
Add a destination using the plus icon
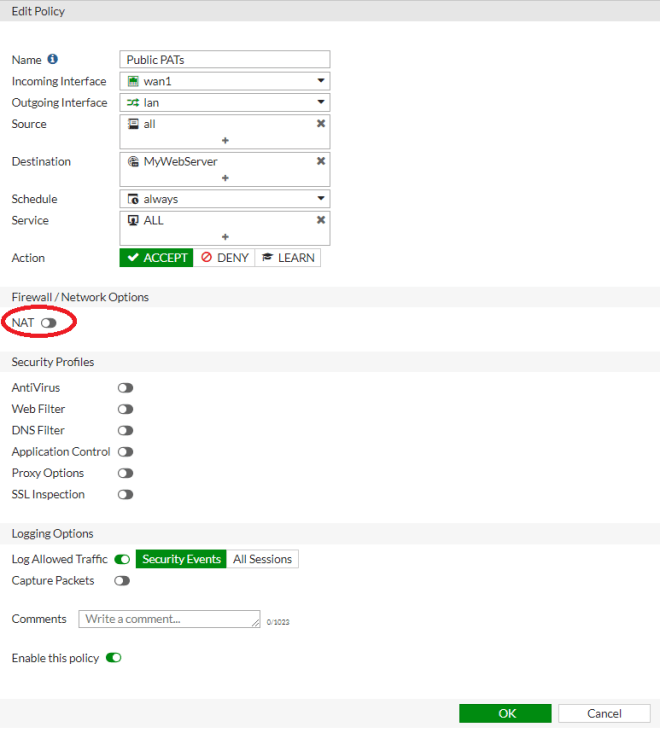[x=225, y=178]
